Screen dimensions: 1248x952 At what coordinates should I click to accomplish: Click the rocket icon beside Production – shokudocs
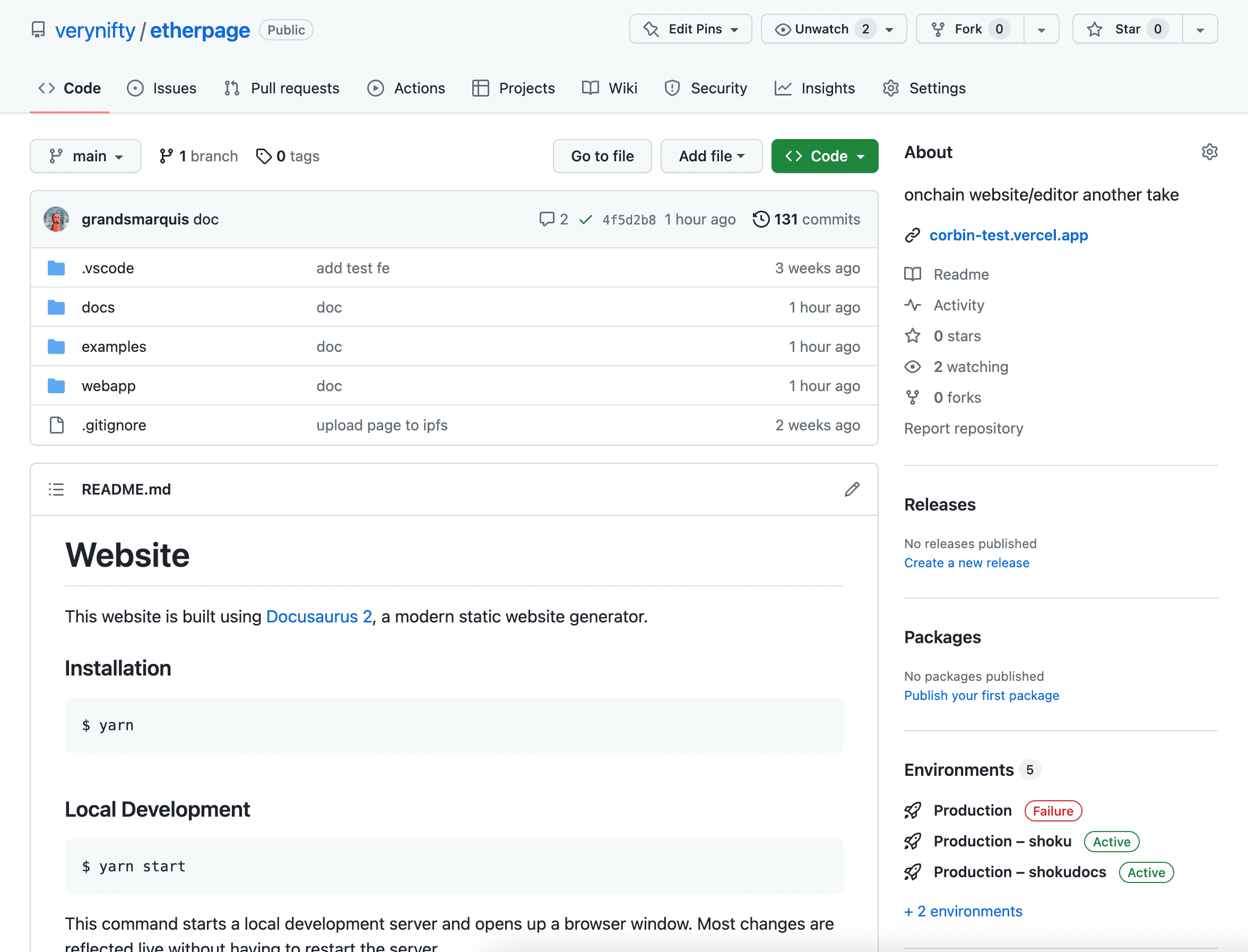pos(913,872)
